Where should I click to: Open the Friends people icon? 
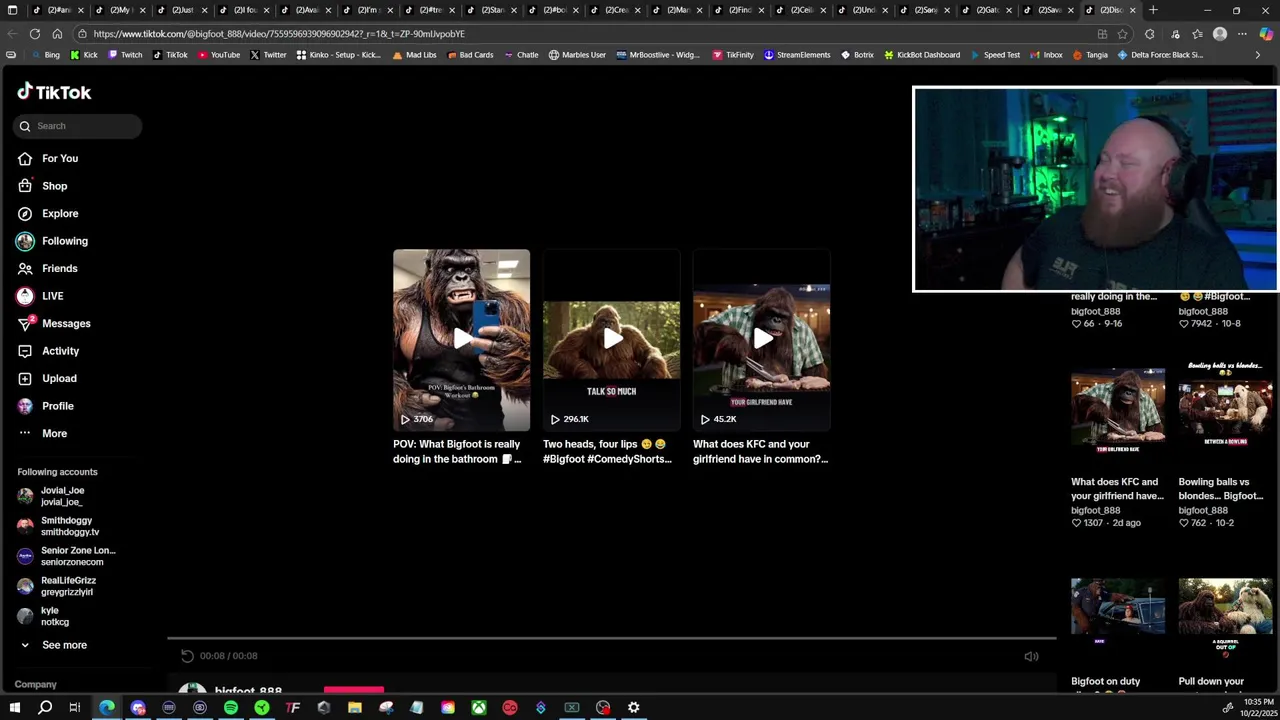pyautogui.click(x=25, y=268)
